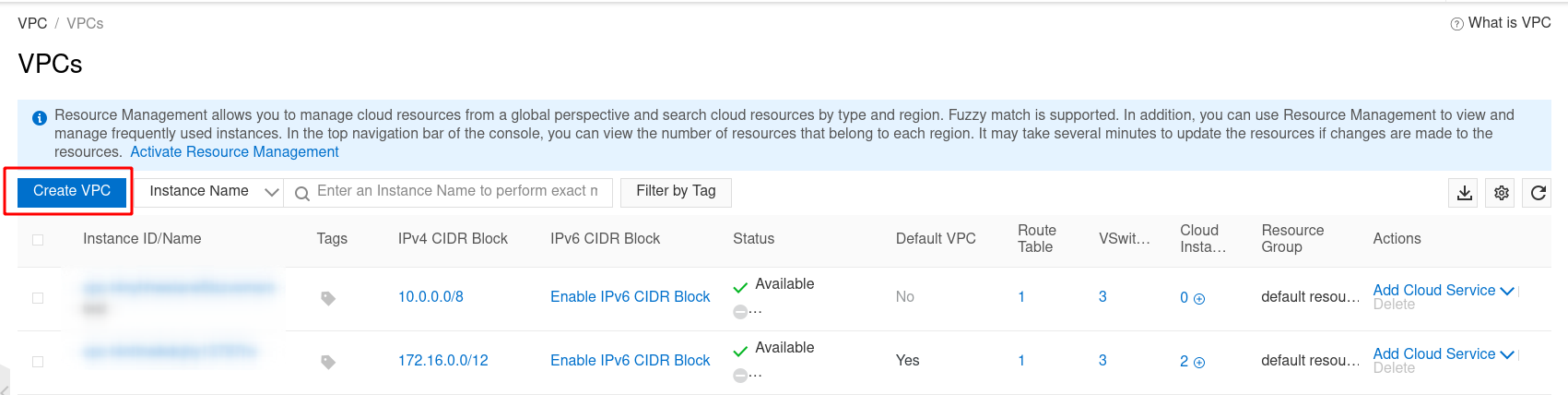This screenshot has height=395, width=1568.
Task: Click the help icon next to What is VPC
Action: coord(1456,24)
